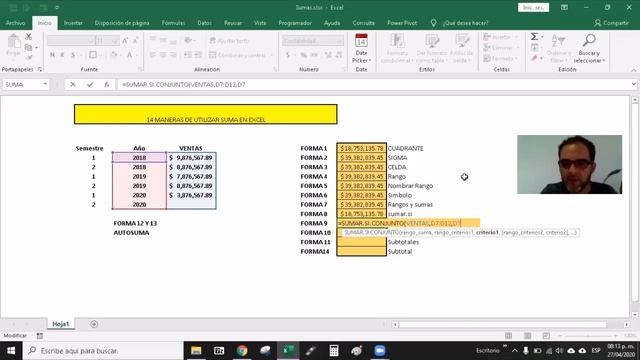This screenshot has height=360, width=640.
Task: Toggle right text alignment
Action: coord(173,55)
